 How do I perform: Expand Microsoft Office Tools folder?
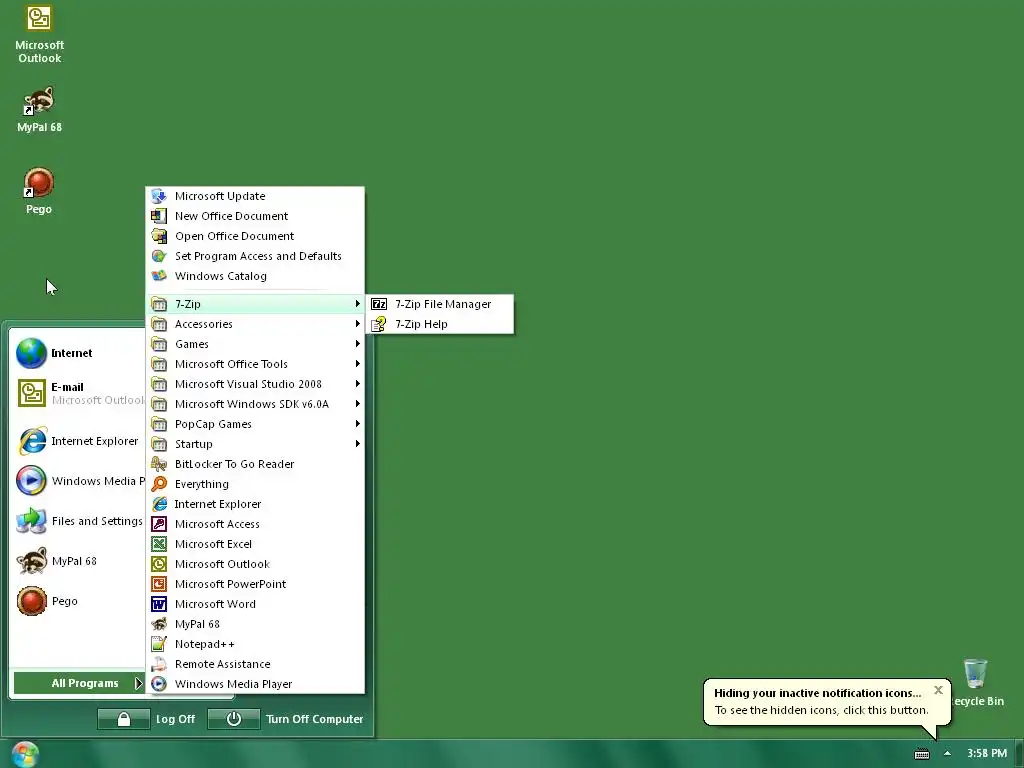point(255,364)
